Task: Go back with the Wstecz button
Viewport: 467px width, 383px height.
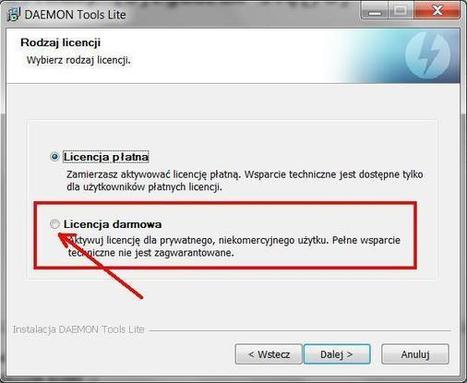Action: 269,354
